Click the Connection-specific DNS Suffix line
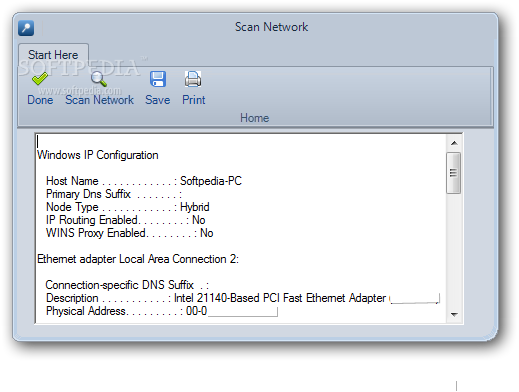Screen dimensions: 519x392 point(127,285)
